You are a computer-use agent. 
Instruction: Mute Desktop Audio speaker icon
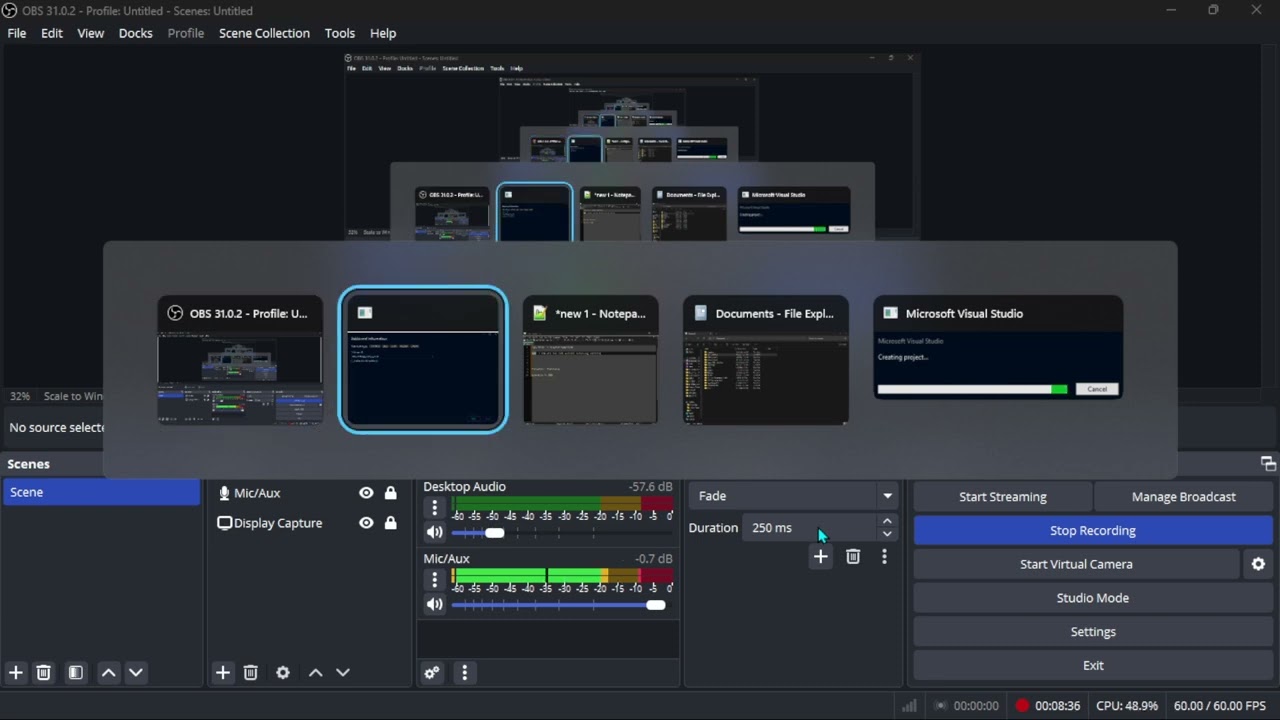tap(435, 533)
